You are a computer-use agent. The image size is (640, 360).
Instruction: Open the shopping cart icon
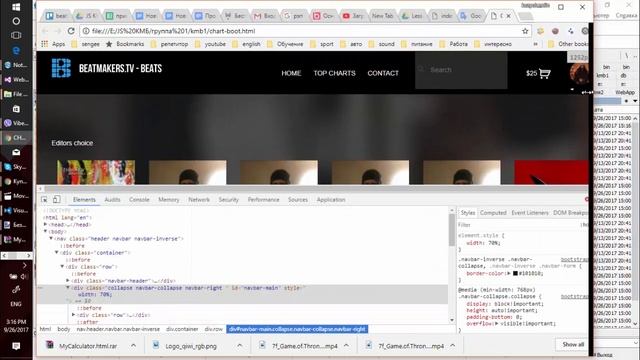tap(544, 73)
